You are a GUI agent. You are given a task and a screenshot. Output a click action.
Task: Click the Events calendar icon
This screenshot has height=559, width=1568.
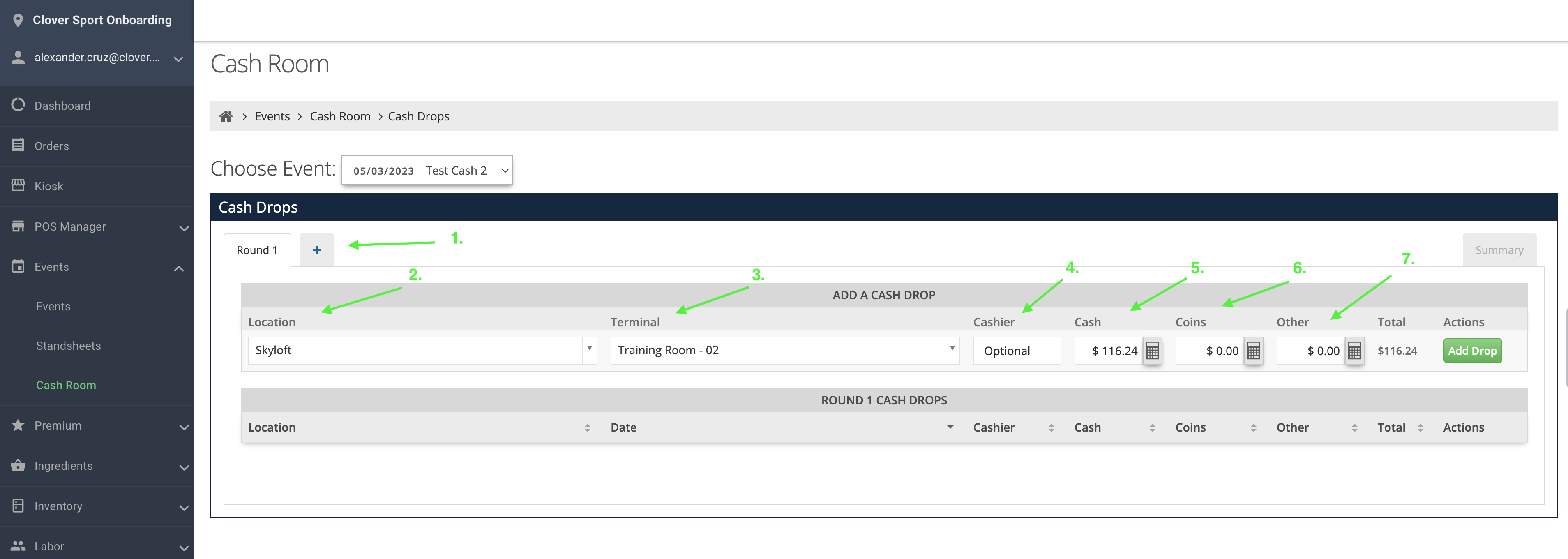18,266
